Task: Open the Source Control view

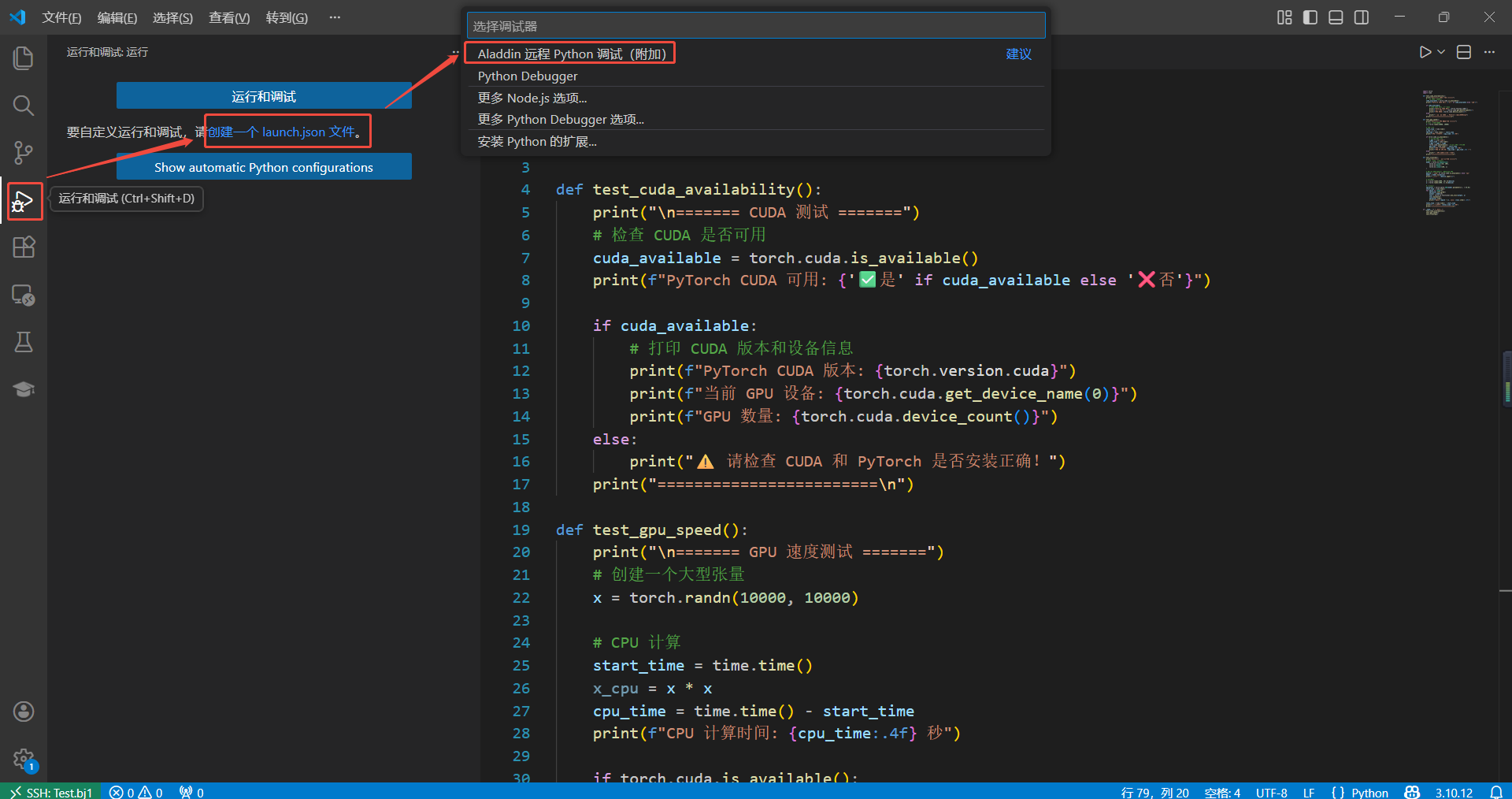Action: 24,153
